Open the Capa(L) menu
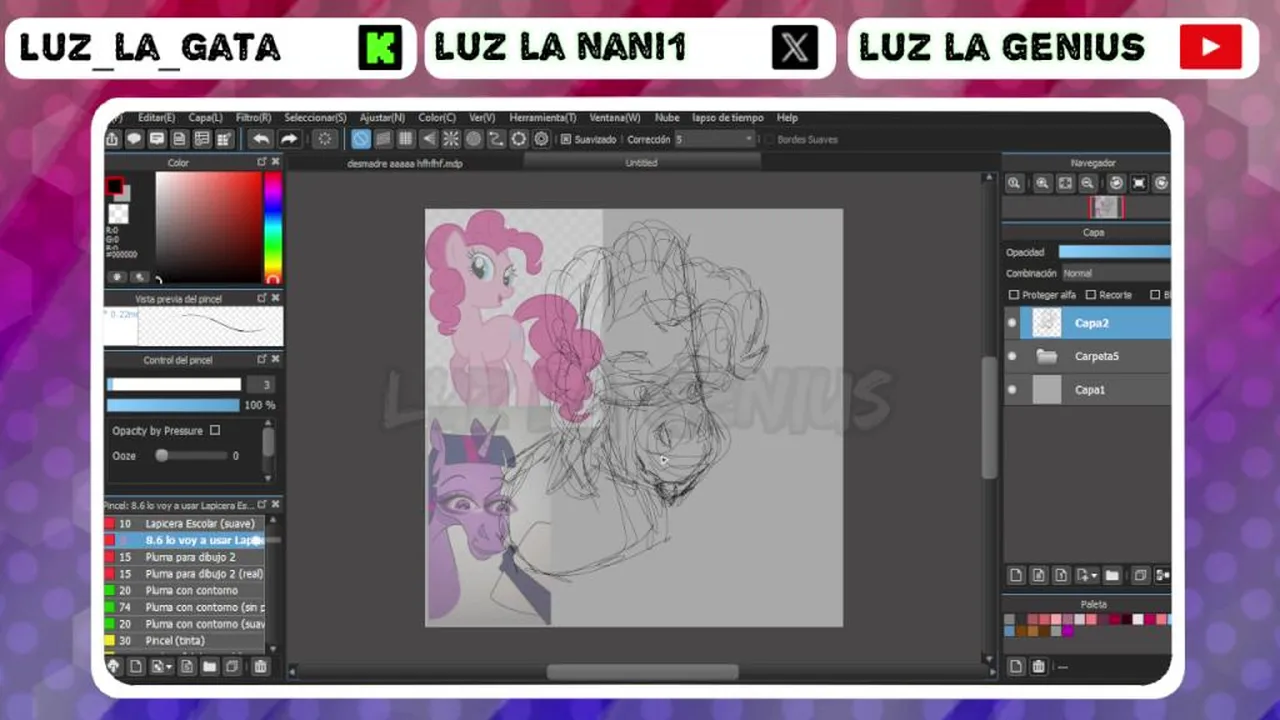The height and width of the screenshot is (720, 1280). click(x=206, y=118)
